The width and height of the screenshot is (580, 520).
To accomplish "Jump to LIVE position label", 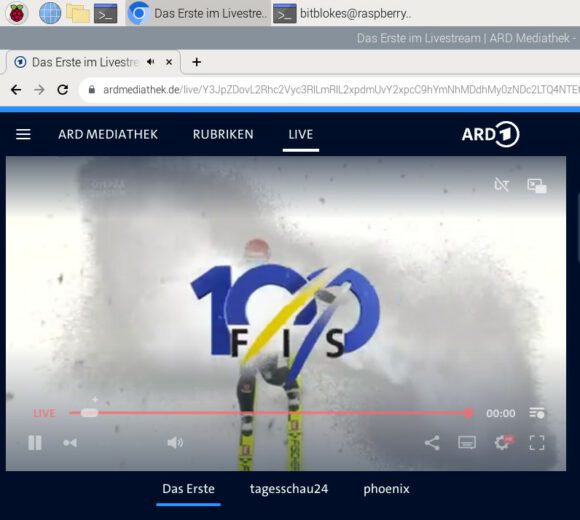I will pyautogui.click(x=44, y=413).
